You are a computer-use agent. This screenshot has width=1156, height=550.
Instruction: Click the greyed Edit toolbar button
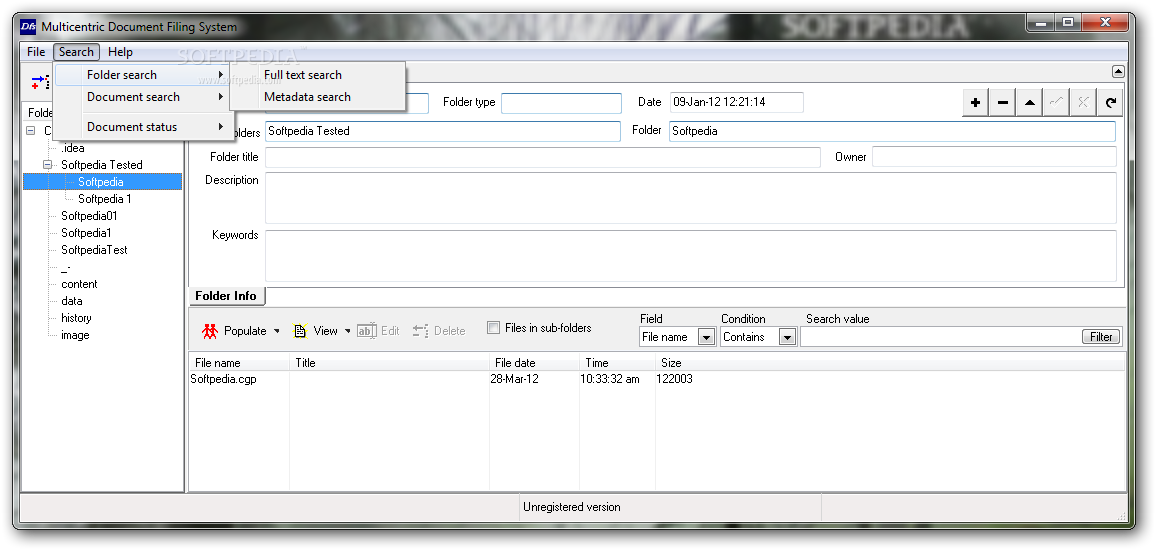coord(378,331)
